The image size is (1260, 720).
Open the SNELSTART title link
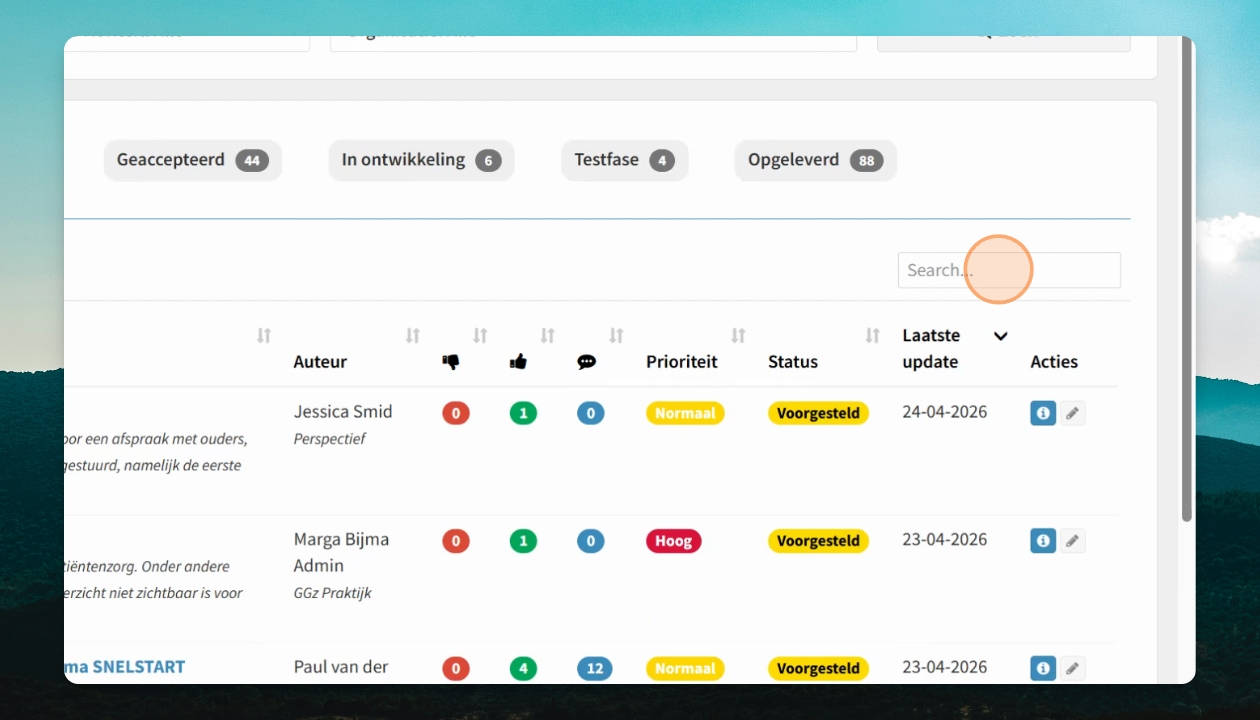(x=125, y=667)
